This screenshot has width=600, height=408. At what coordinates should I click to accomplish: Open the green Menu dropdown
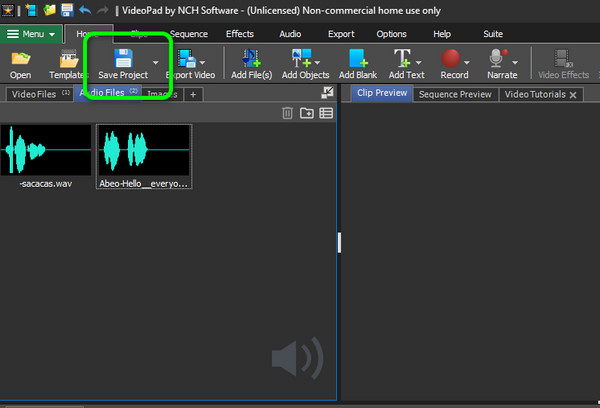pyautogui.click(x=31, y=34)
